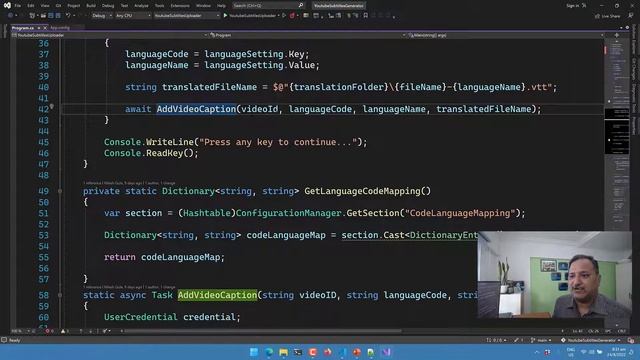The image size is (640, 360).
Task: Switch to the App.config tab
Action: tap(60, 28)
